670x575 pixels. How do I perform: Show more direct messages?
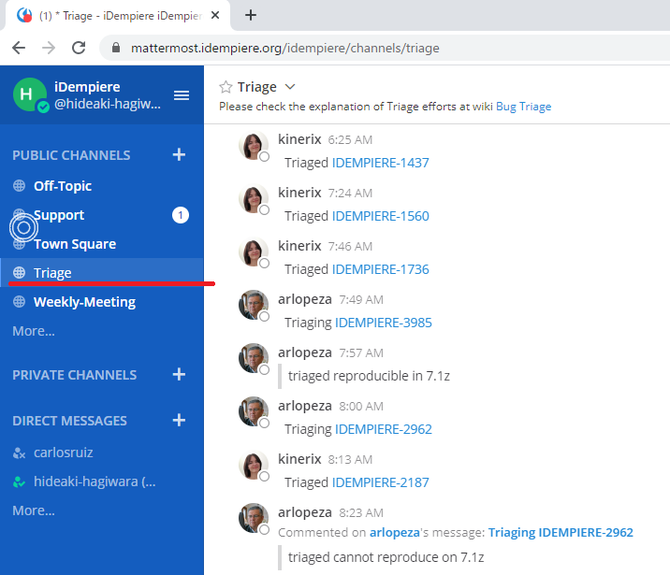33,510
